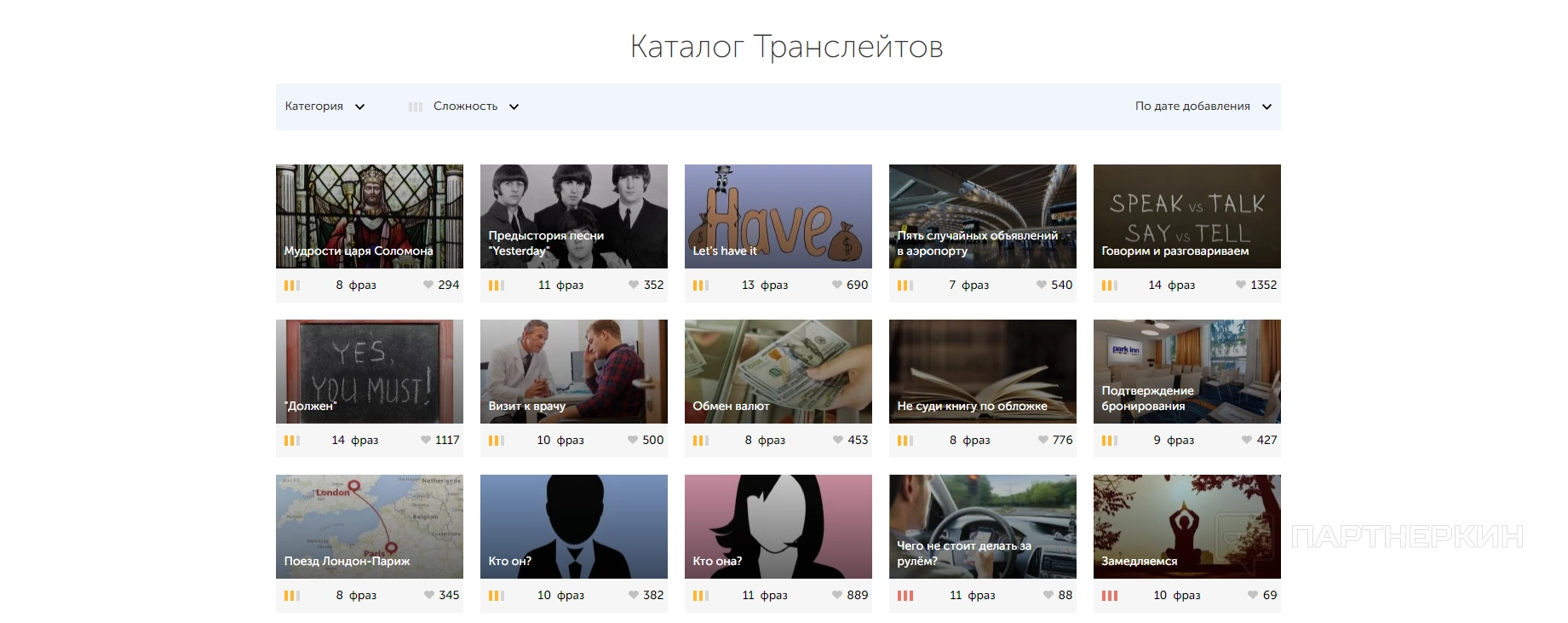The image size is (1568, 623).
Task: Click the 14 фраз label under "Должен"
Action: [354, 440]
